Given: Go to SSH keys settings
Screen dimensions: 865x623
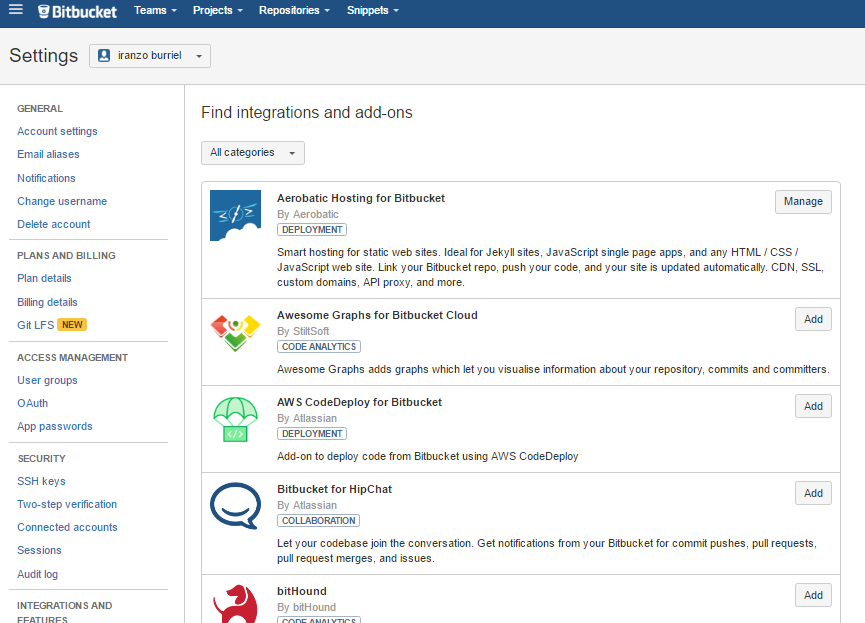Looking at the screenshot, I should [x=41, y=481].
